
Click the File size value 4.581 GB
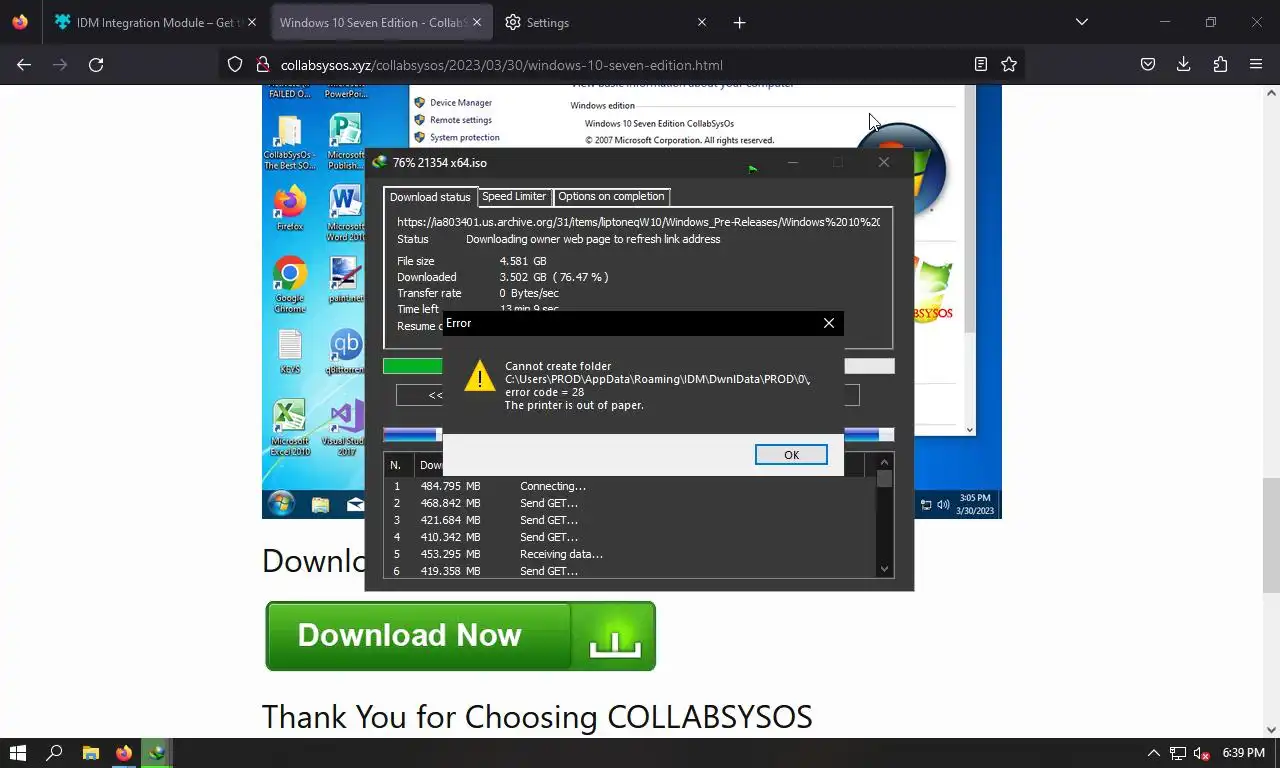523,261
